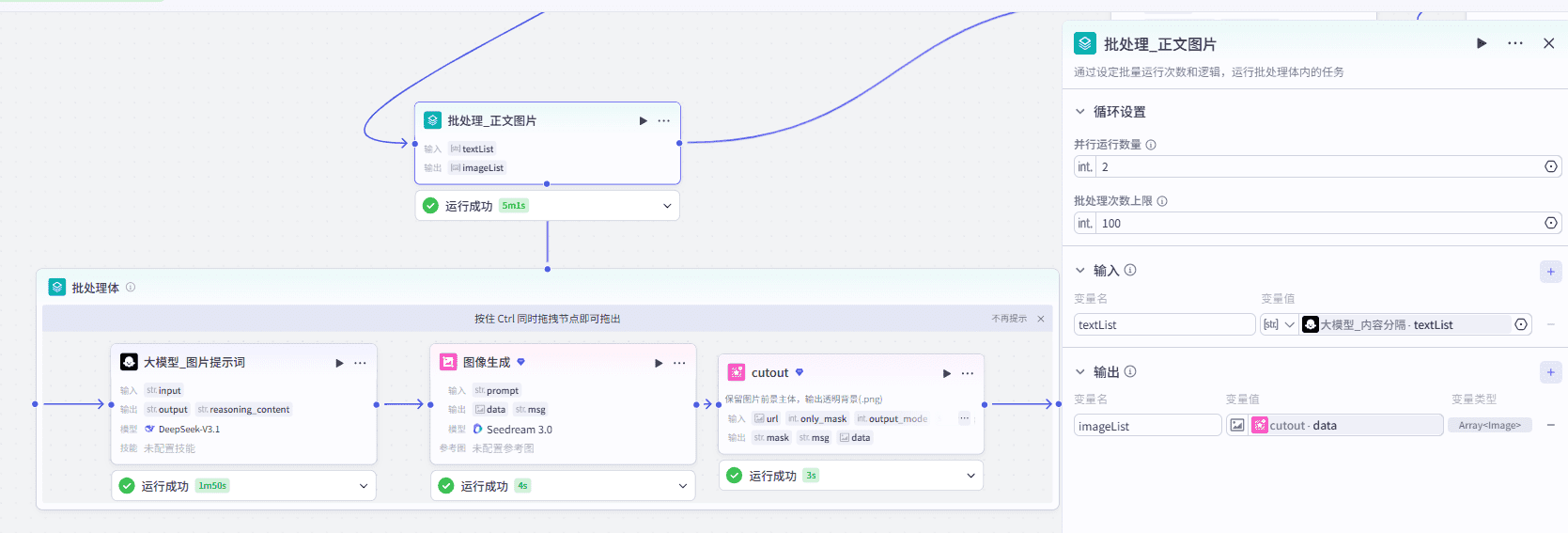
Task: Run the 图像生成 node
Action: [x=659, y=363]
